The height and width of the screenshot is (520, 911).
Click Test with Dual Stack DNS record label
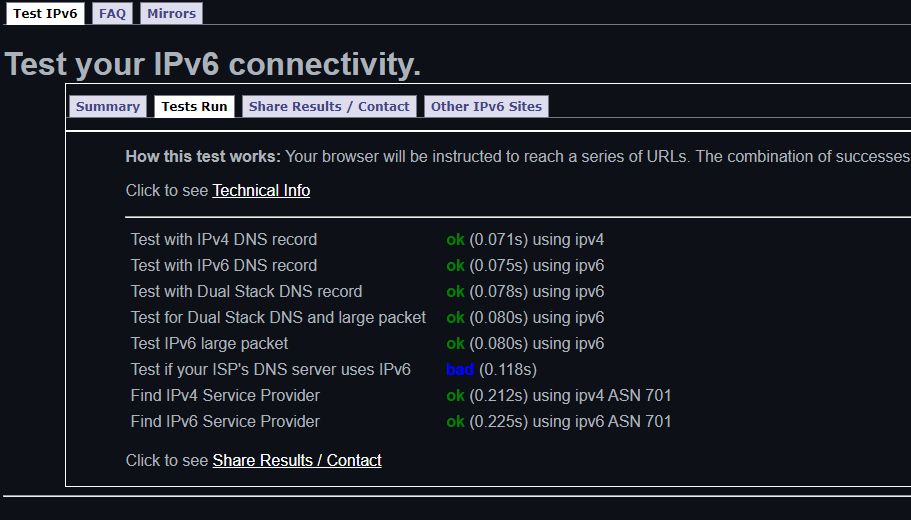pyautogui.click(x=246, y=291)
